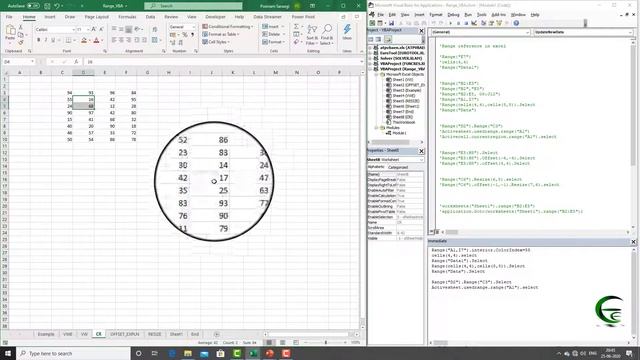Click the Undo arrow in Excel title bar

[x=57, y=6]
